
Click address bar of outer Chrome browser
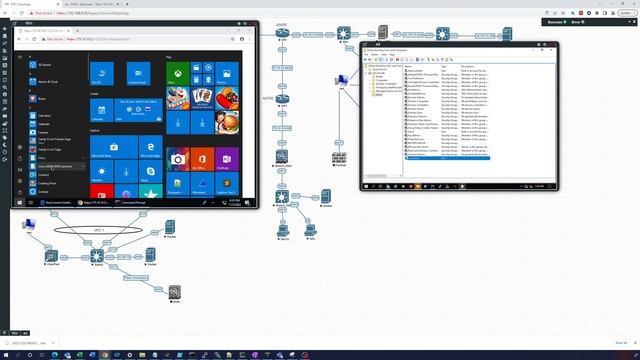[286, 13]
